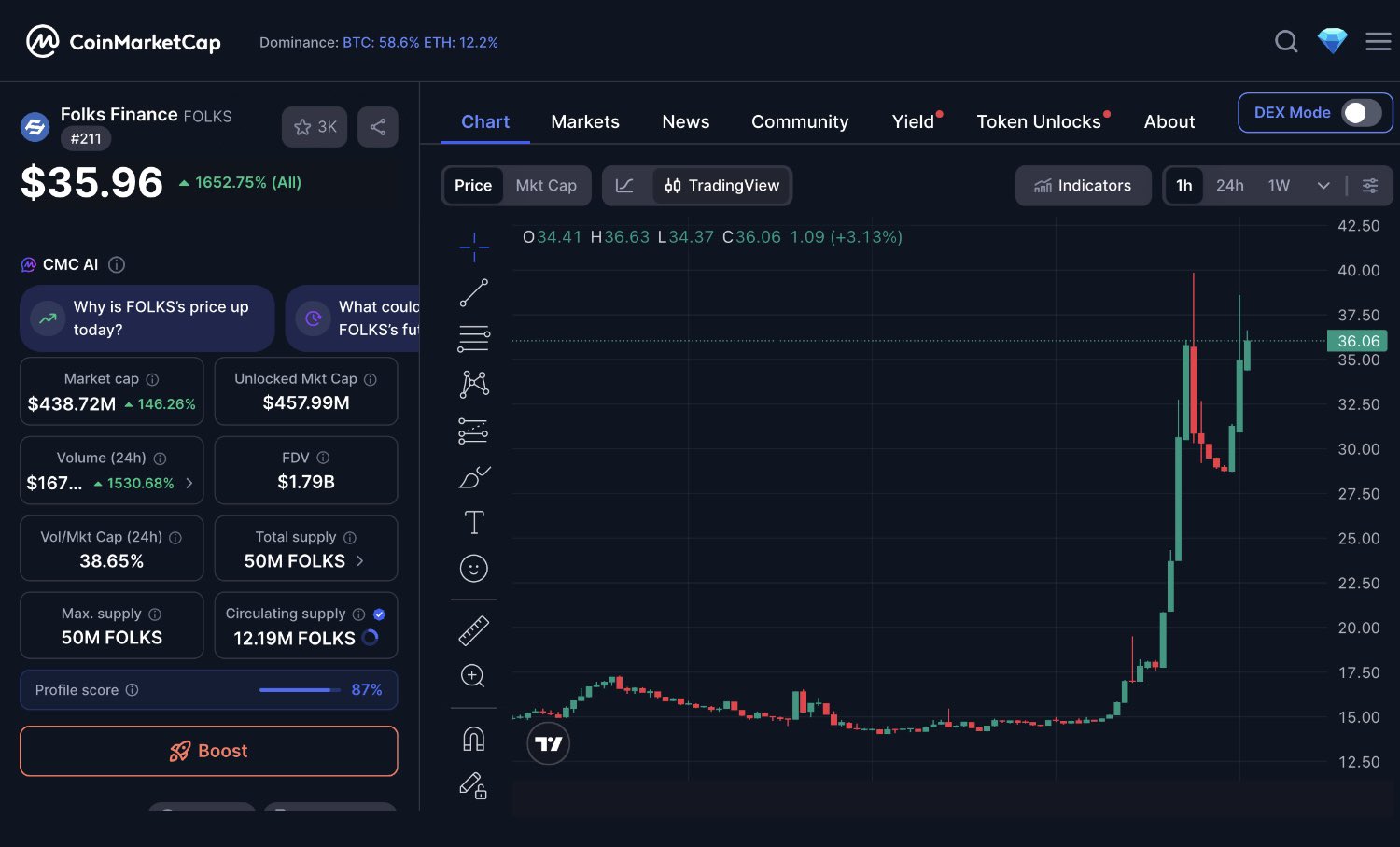
Task: Switch chart to Mkt Cap view
Action: [546, 186]
